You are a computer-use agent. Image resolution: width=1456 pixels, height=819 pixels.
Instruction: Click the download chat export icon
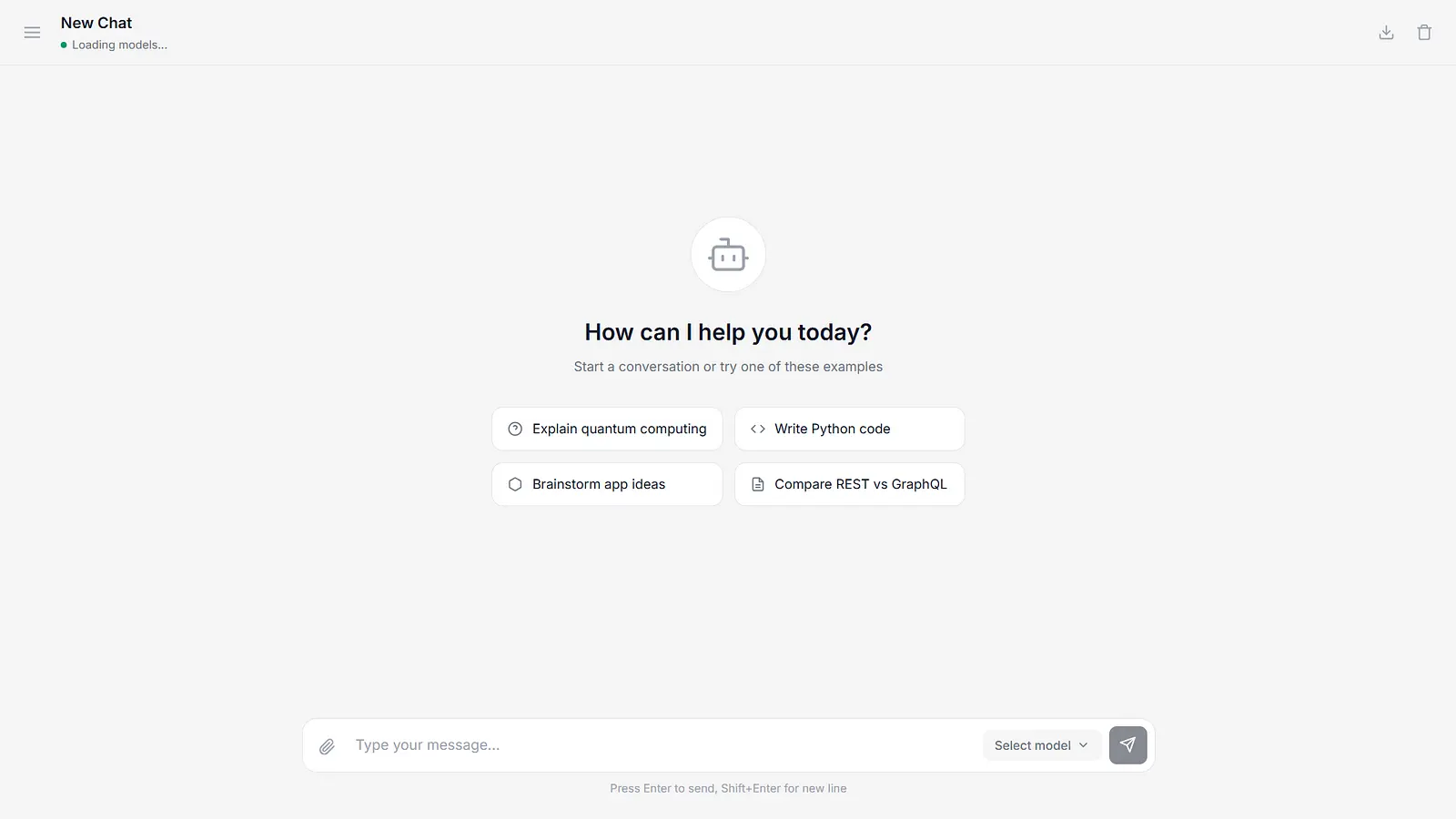[1386, 33]
